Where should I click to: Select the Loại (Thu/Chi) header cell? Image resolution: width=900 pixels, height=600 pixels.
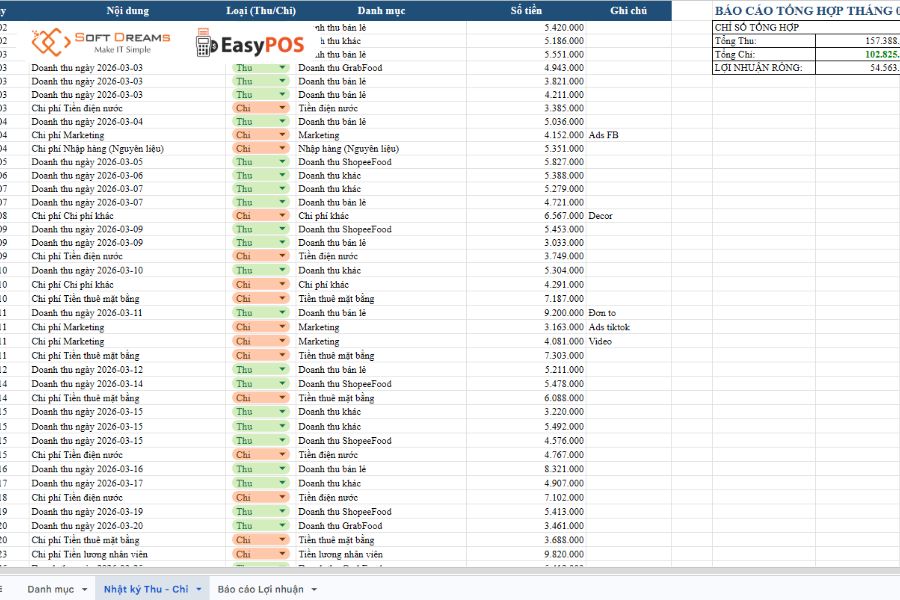click(x=261, y=10)
